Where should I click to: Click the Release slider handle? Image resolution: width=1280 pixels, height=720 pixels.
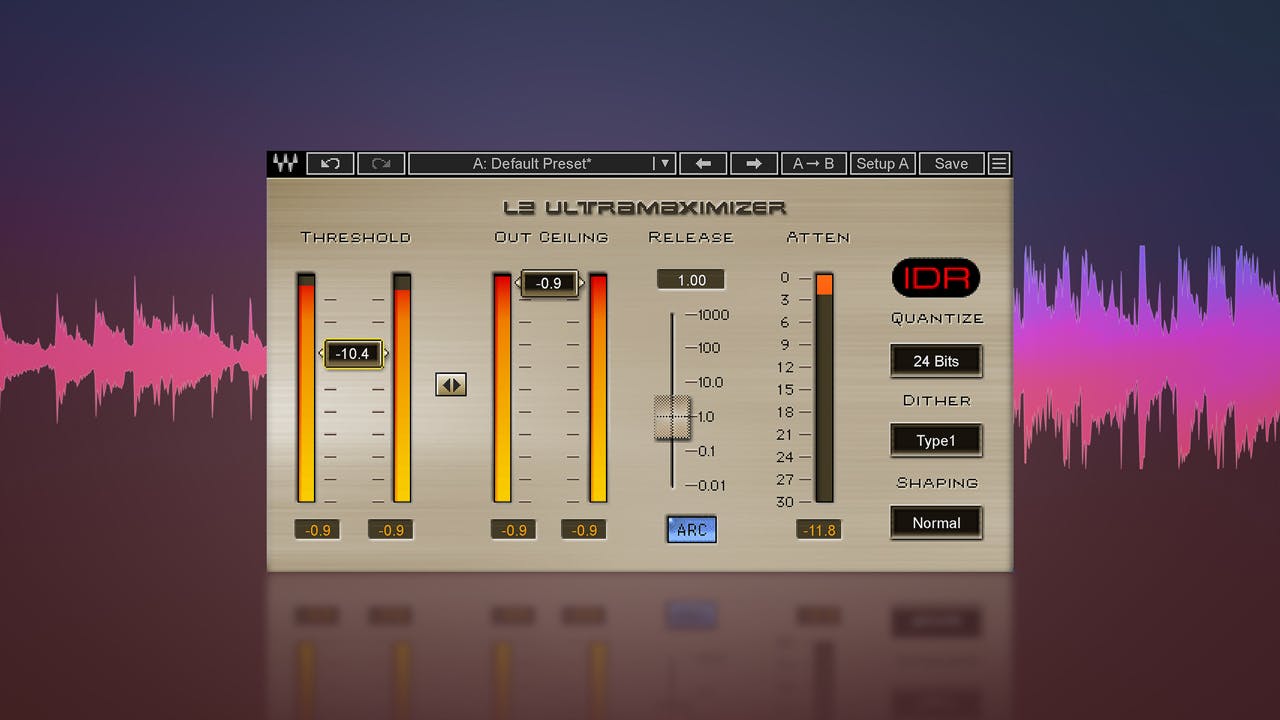672,417
